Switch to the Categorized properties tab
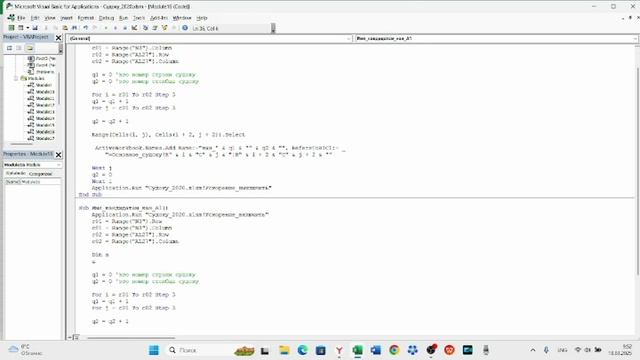640x360 pixels. click(x=40, y=173)
